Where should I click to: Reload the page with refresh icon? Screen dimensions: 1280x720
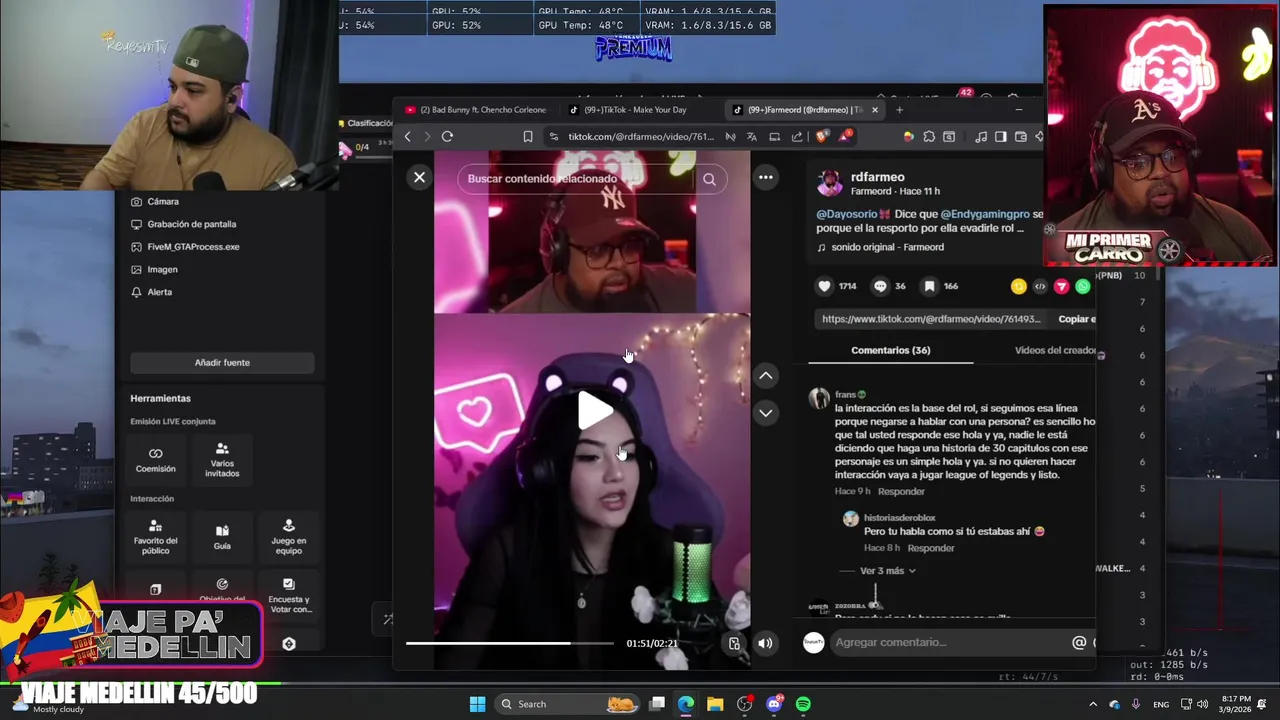tap(447, 137)
